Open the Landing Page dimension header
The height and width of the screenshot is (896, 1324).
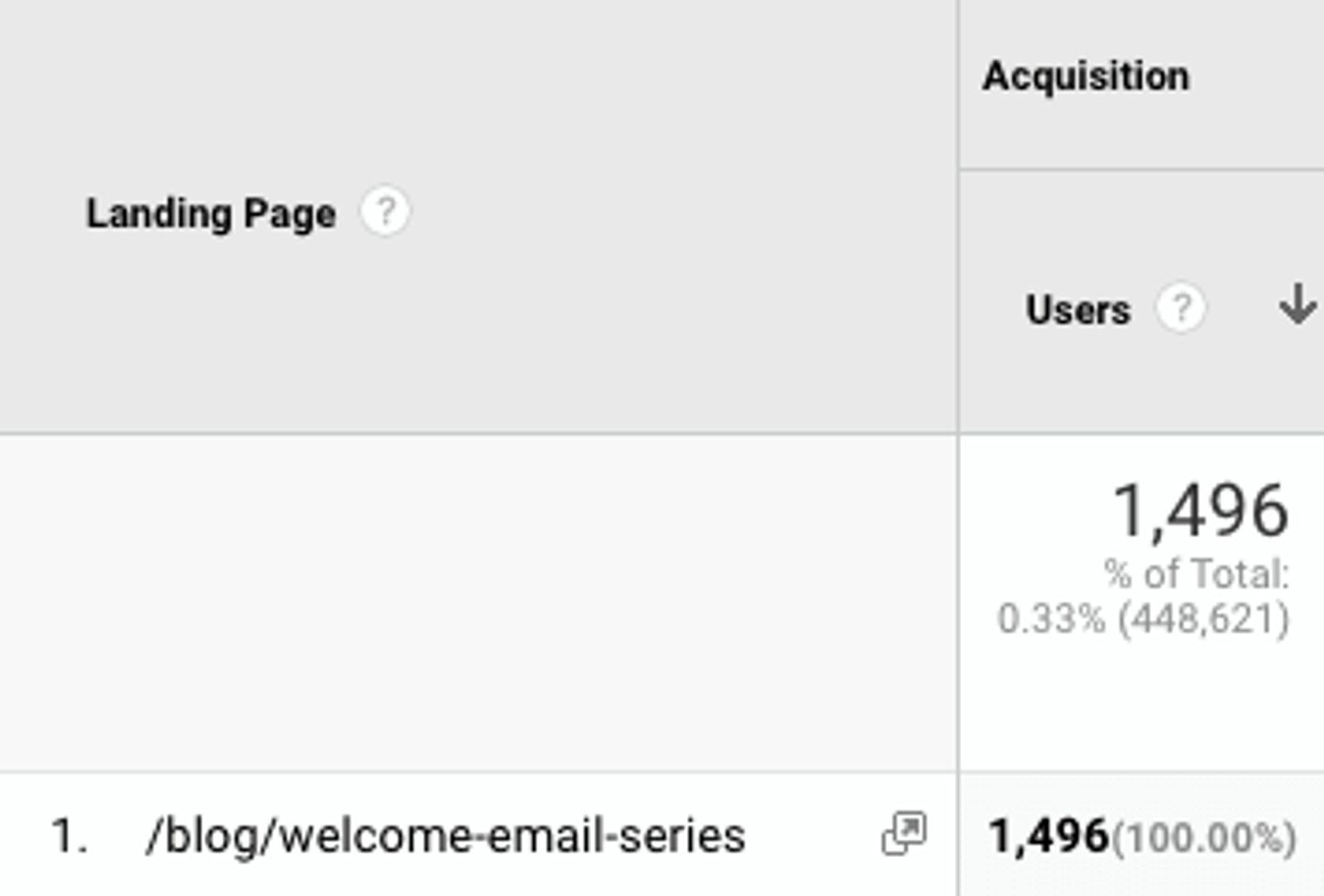[211, 213]
